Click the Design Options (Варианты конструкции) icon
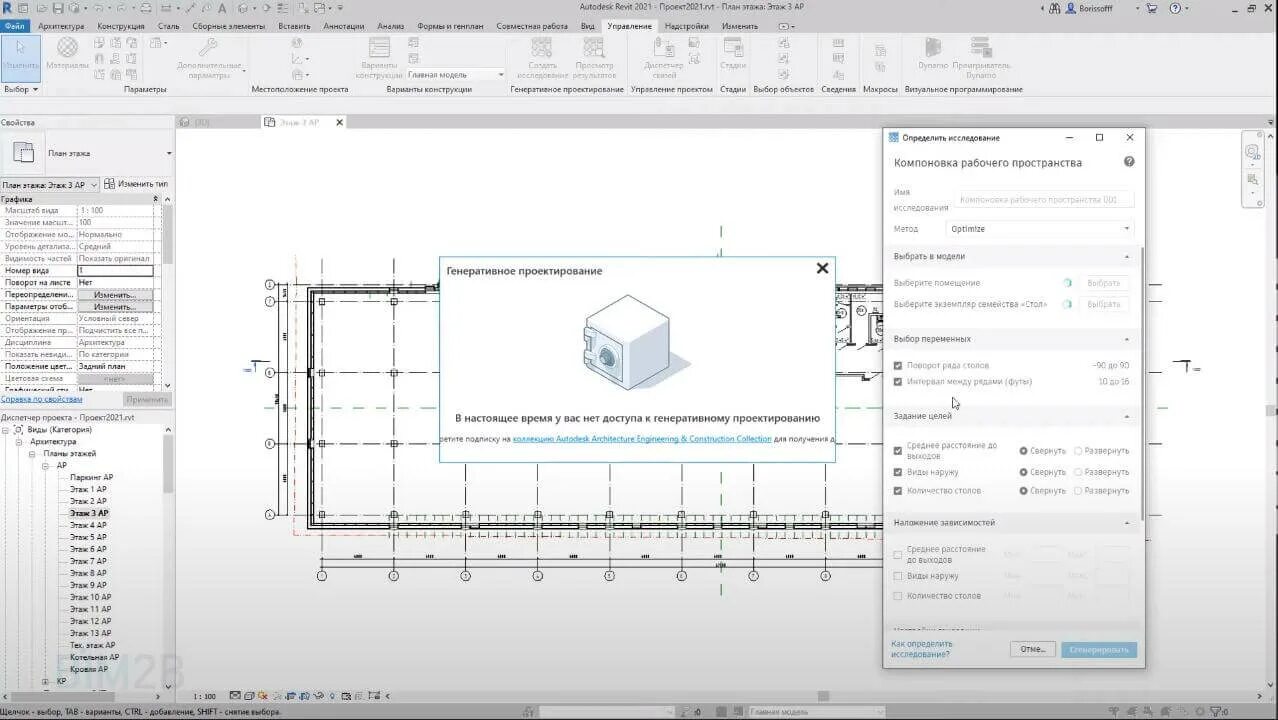 tap(379, 47)
